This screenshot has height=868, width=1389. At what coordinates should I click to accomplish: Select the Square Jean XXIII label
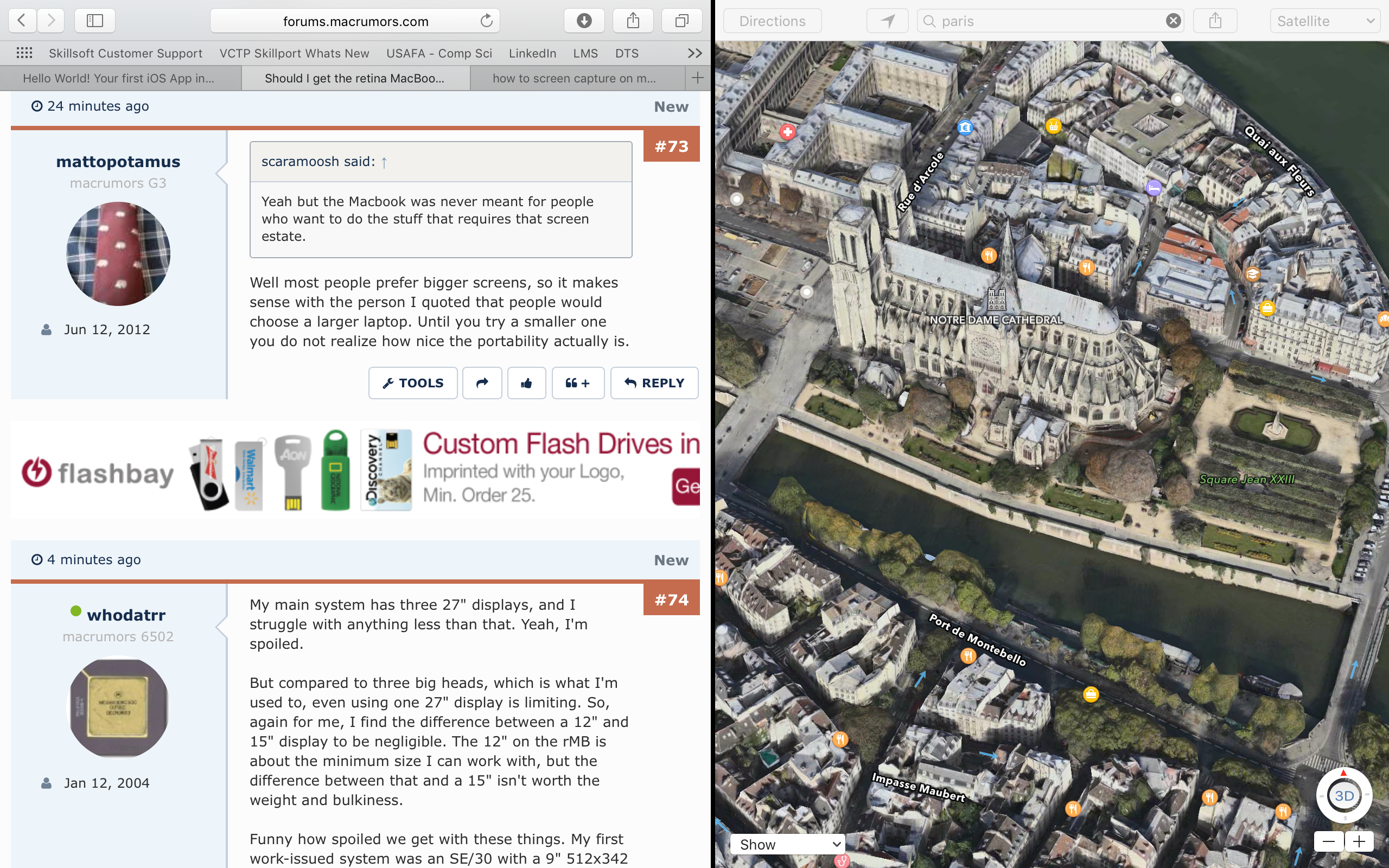pos(1247,480)
